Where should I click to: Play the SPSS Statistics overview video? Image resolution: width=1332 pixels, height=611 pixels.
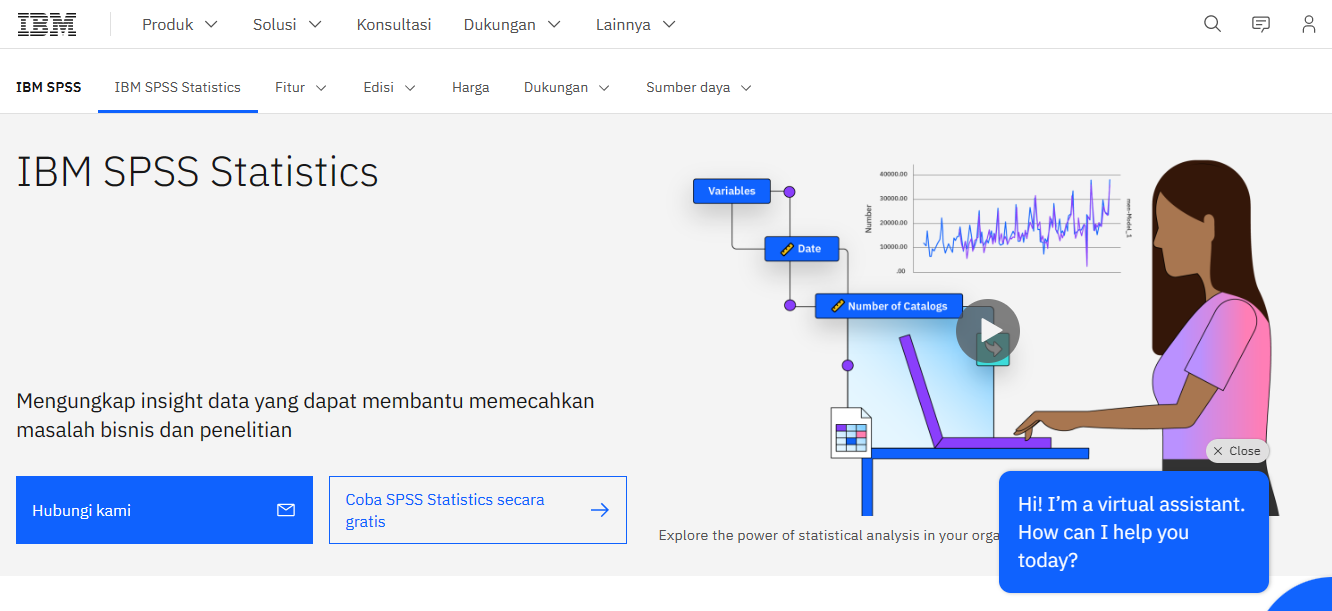(x=989, y=330)
